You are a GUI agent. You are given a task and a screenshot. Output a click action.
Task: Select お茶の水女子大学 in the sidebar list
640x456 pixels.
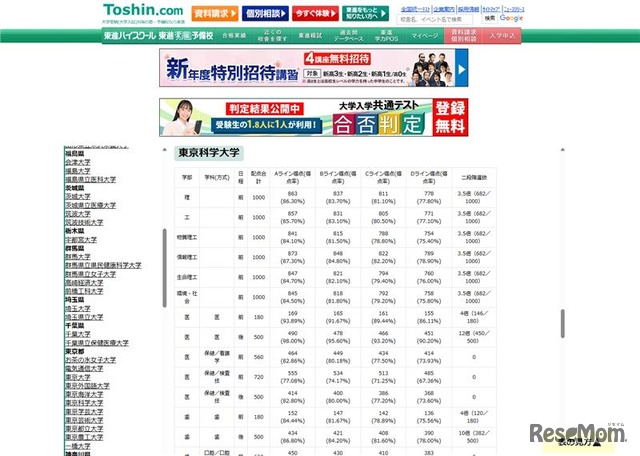click(91, 360)
